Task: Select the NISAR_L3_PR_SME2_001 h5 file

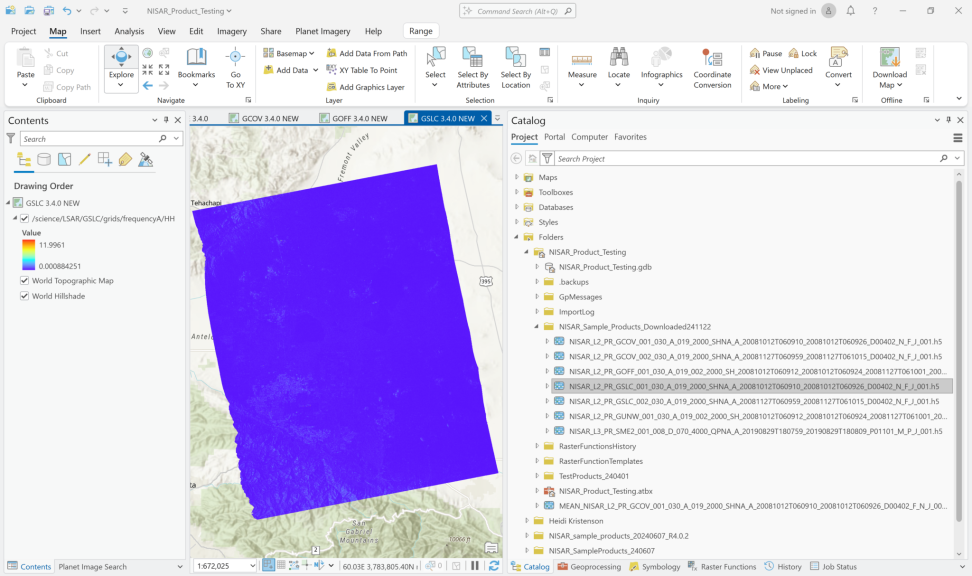Action: click(748, 431)
